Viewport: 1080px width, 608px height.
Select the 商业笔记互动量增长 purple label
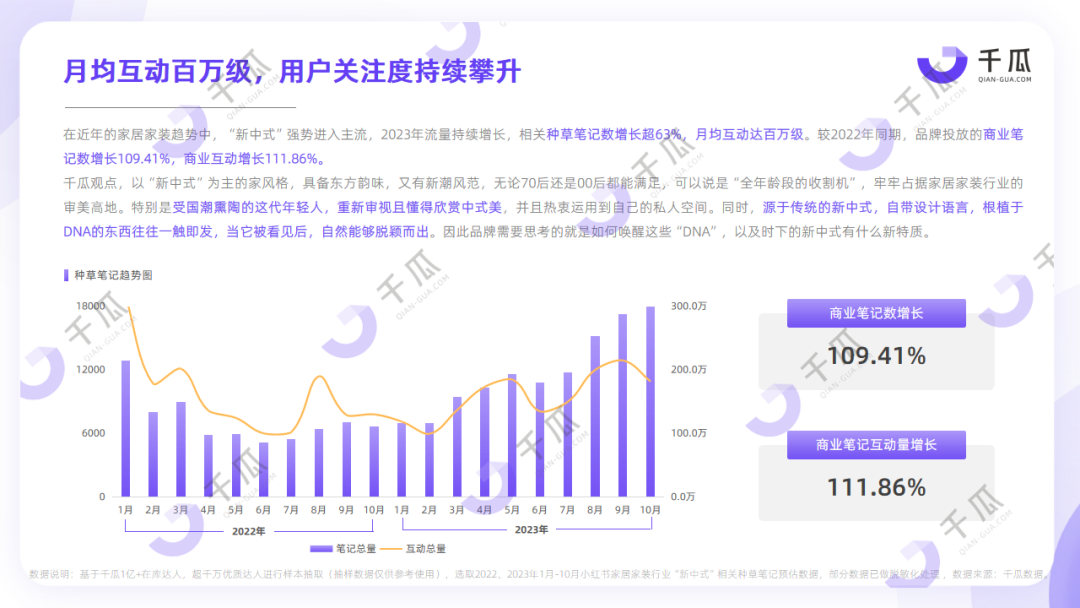tap(876, 445)
